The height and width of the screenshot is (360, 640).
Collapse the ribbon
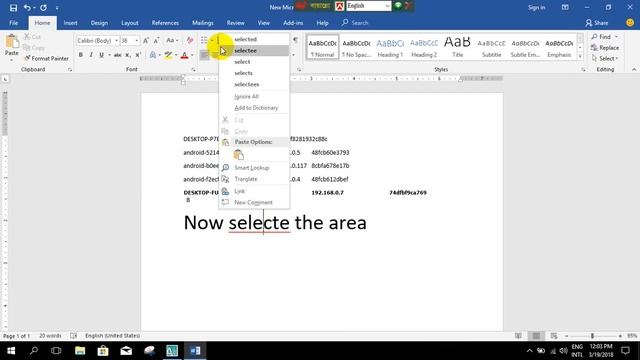click(x=634, y=70)
